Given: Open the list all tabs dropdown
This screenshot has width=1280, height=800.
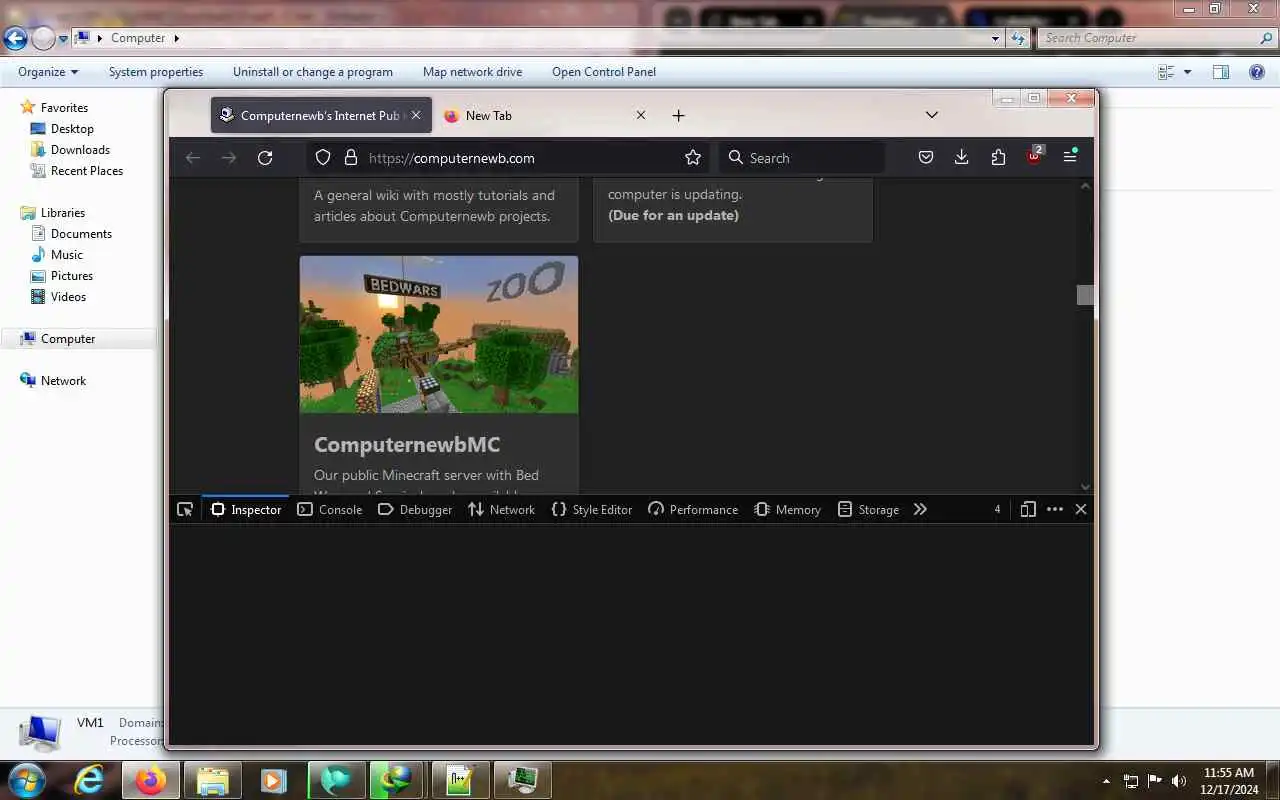Looking at the screenshot, I should 932,115.
